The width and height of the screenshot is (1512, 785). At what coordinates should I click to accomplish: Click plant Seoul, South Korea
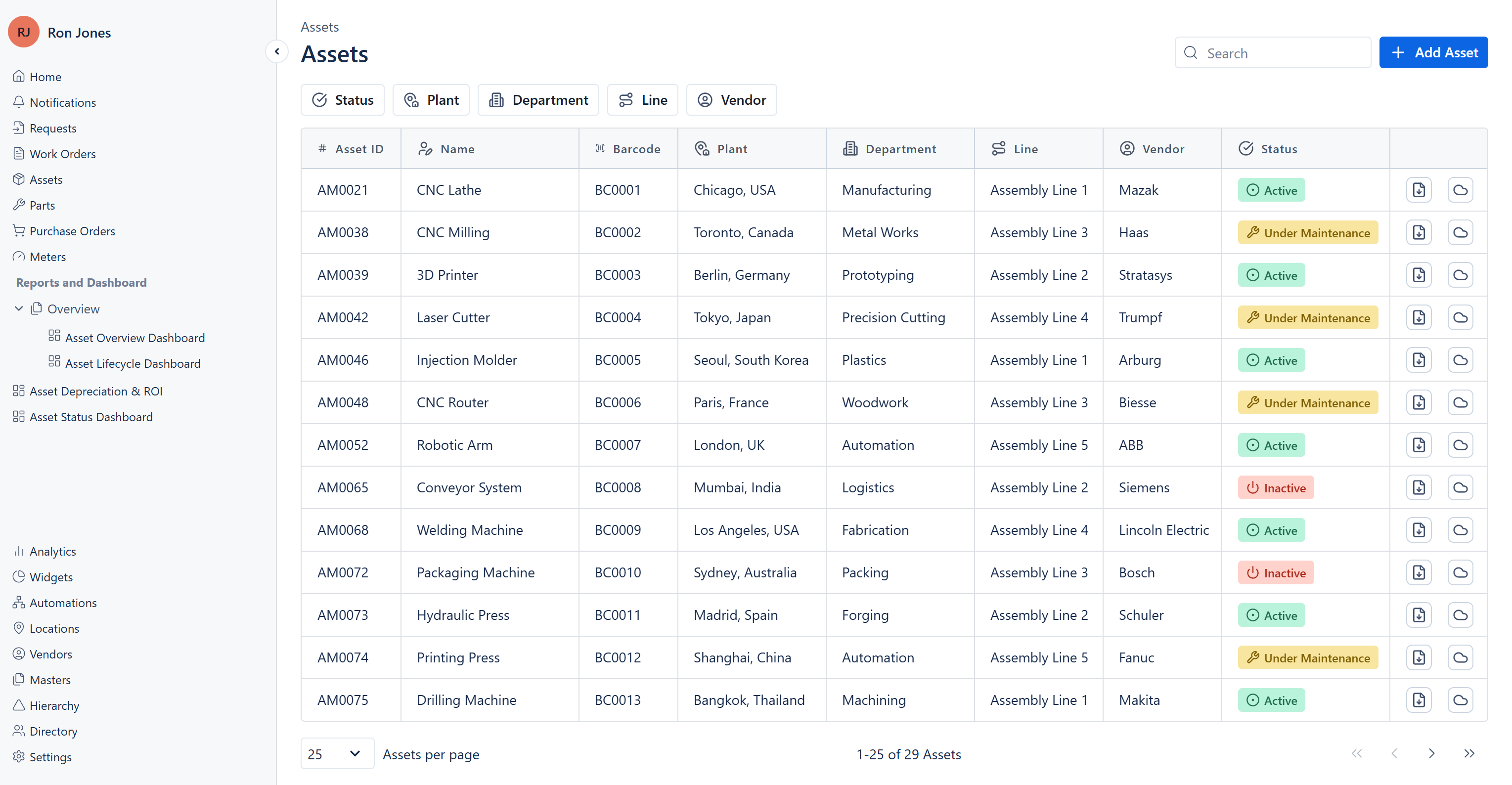click(751, 360)
